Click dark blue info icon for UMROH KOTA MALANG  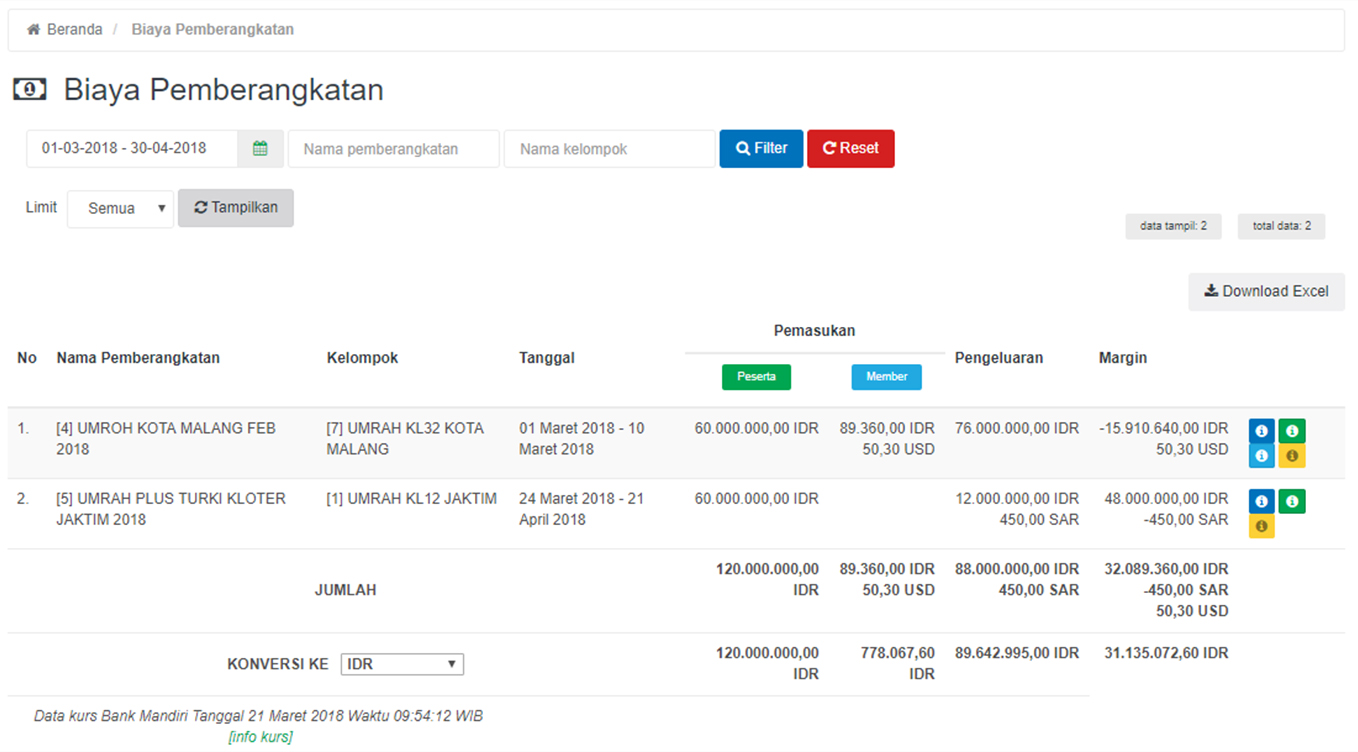1261,431
